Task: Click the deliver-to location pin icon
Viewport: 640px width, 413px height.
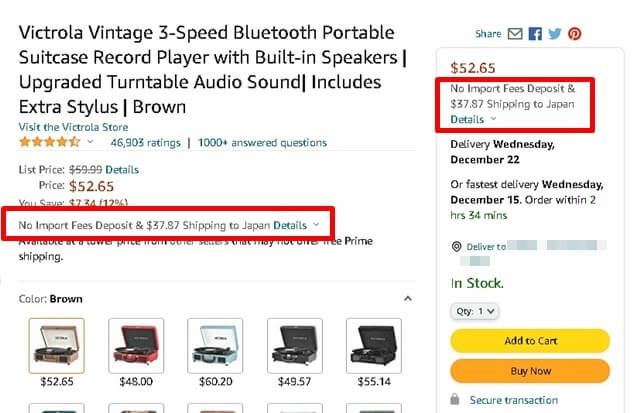Action: tap(457, 246)
